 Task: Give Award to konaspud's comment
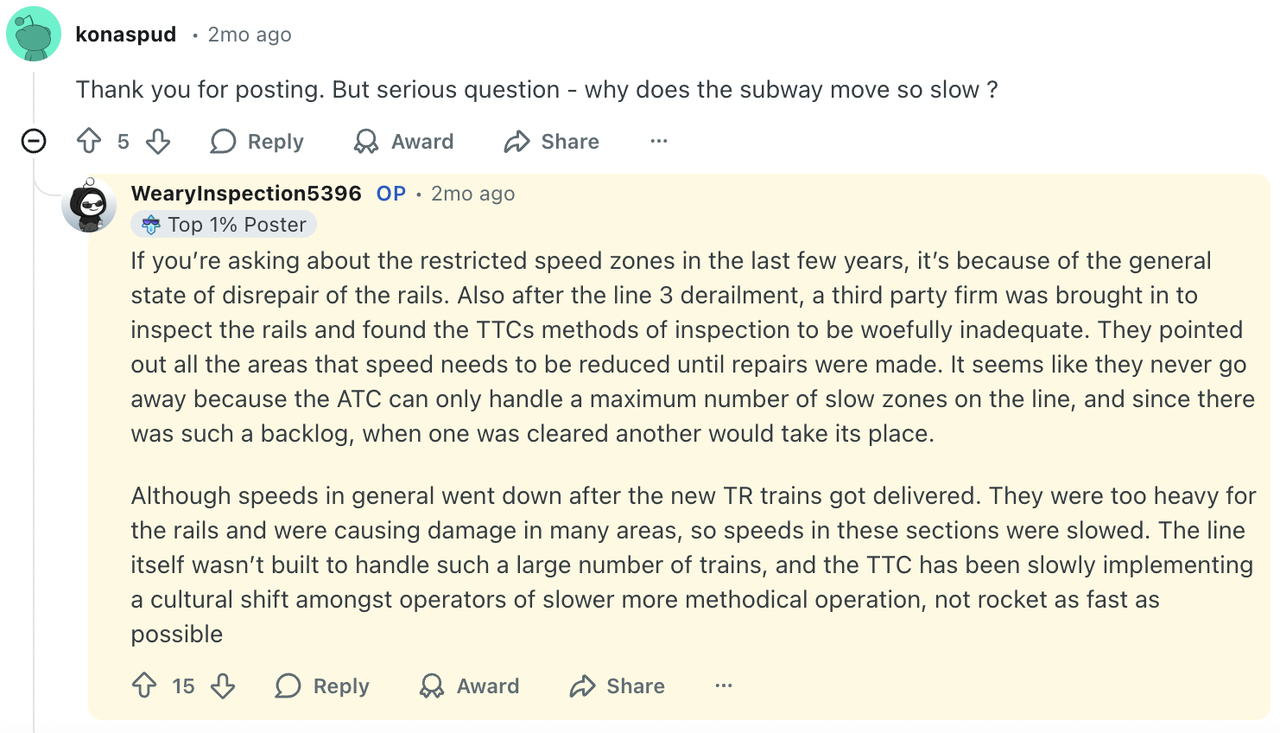pos(404,141)
